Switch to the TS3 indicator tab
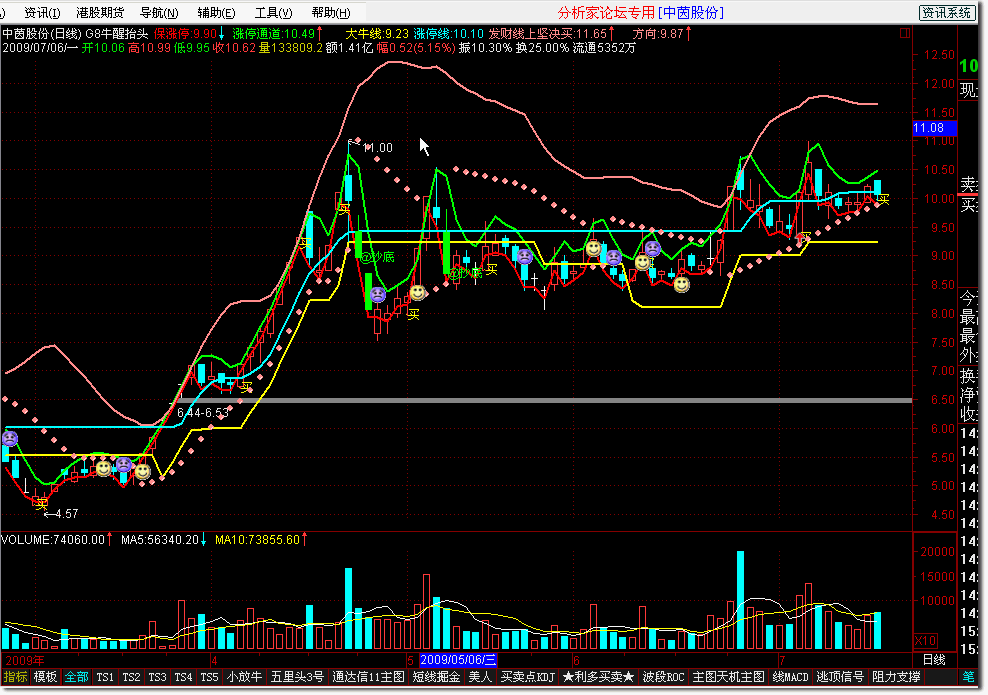The image size is (988, 695). point(157,677)
